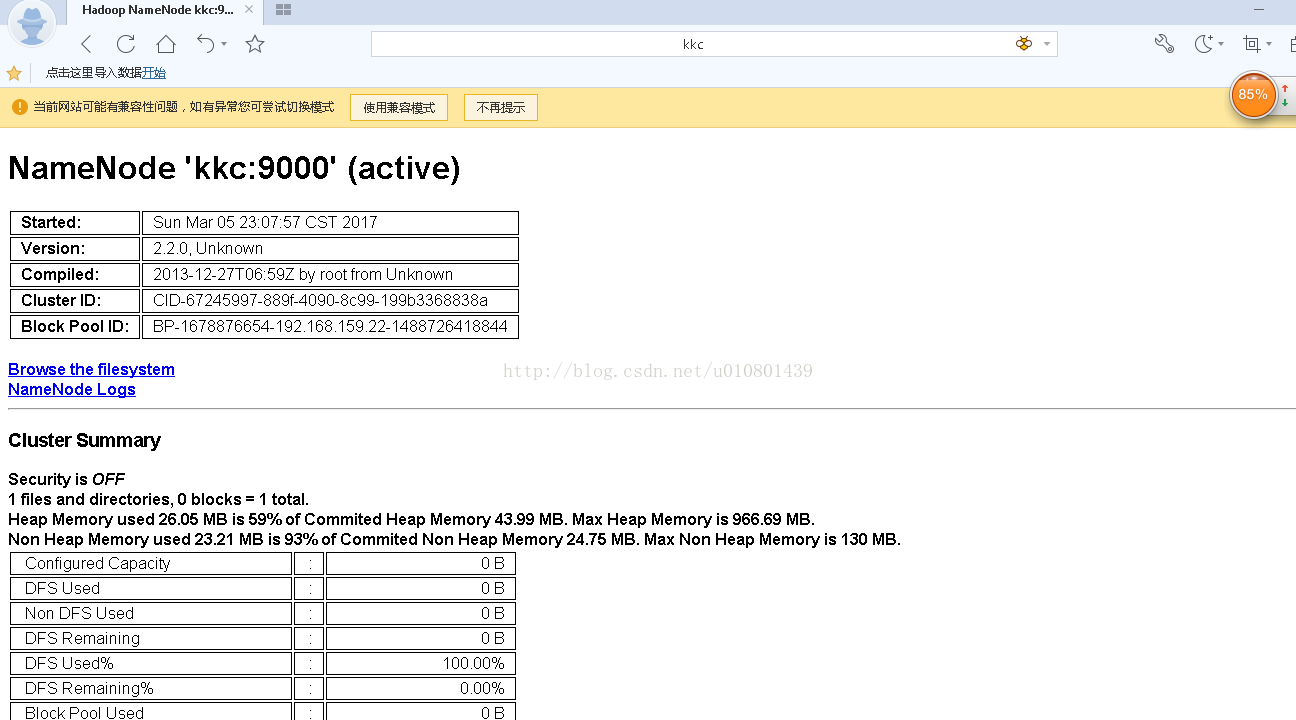Click the Configured Capacity label cell

coord(151,563)
